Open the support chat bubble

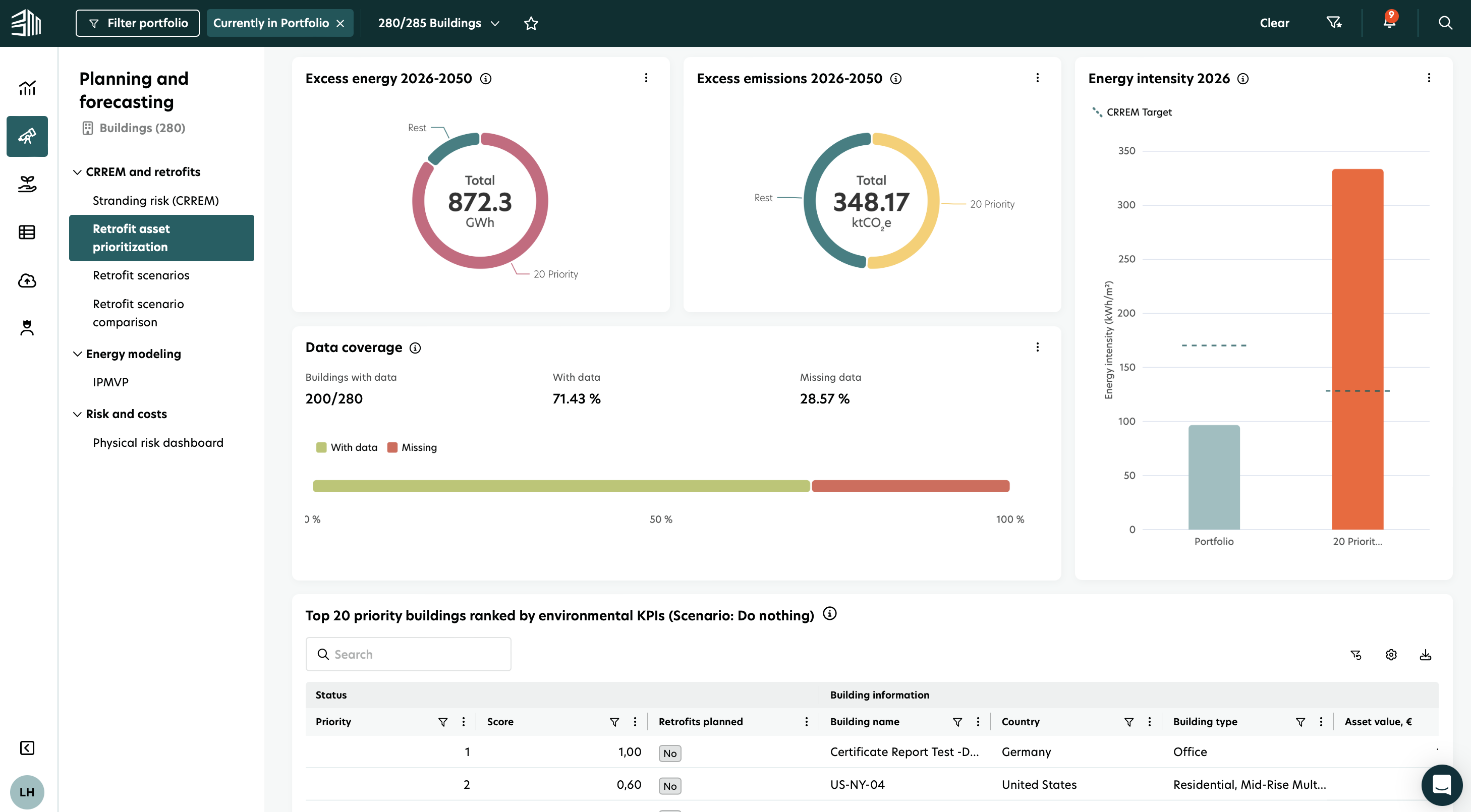tap(1441, 785)
